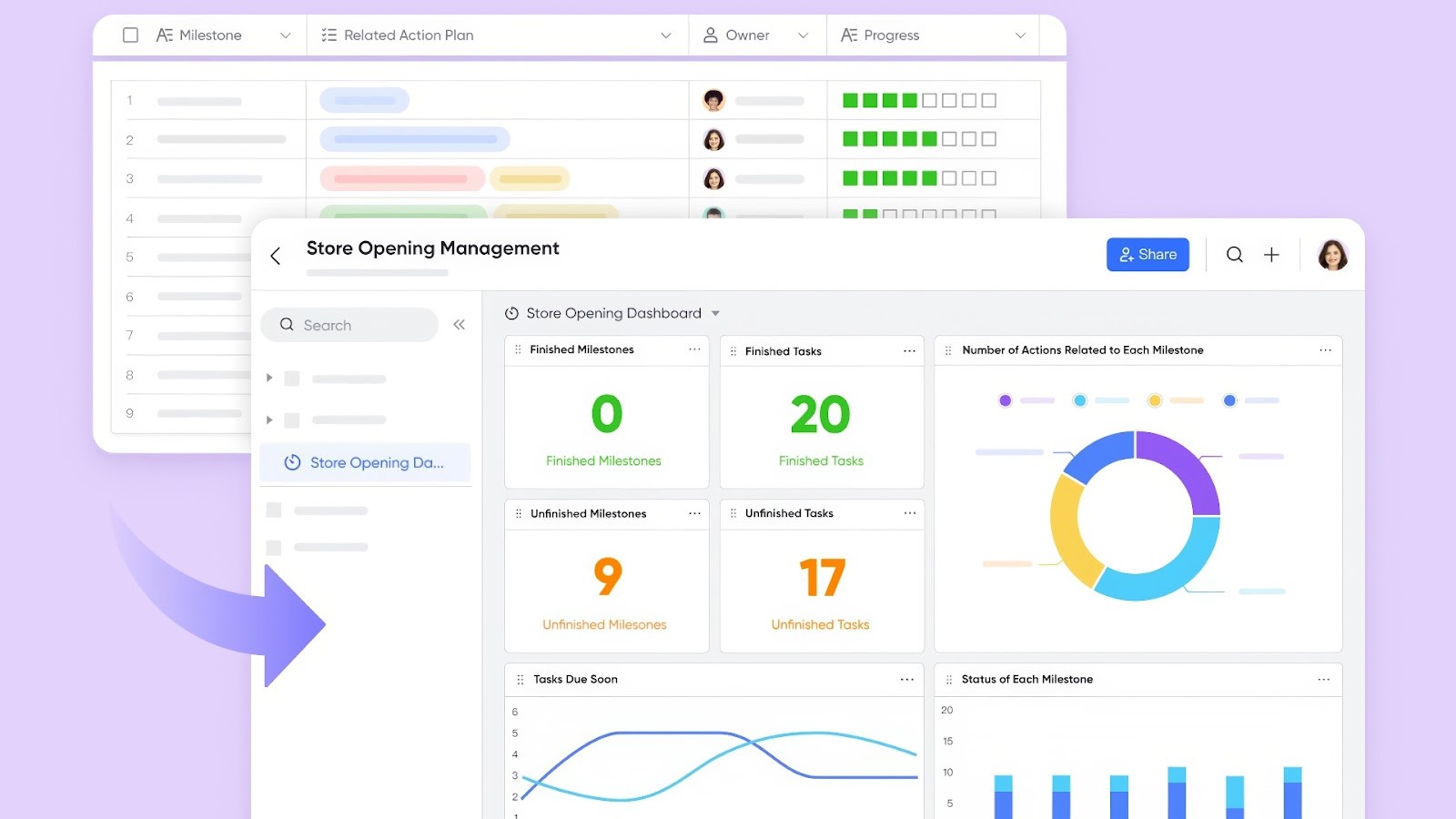Toggle the select-all checkbox in the table header
This screenshot has height=819, width=1456.
tap(130, 35)
